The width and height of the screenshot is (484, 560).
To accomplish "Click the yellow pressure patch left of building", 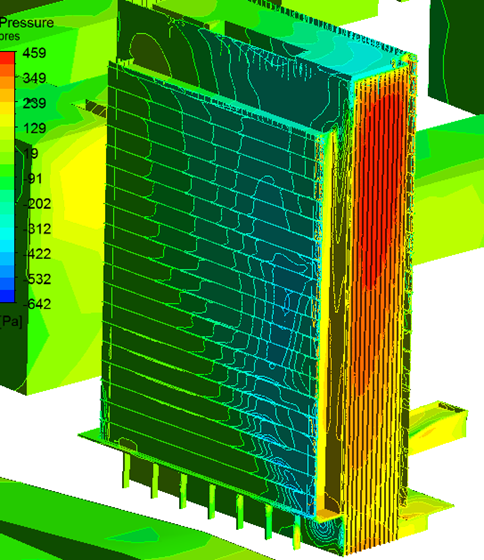I will [82, 193].
